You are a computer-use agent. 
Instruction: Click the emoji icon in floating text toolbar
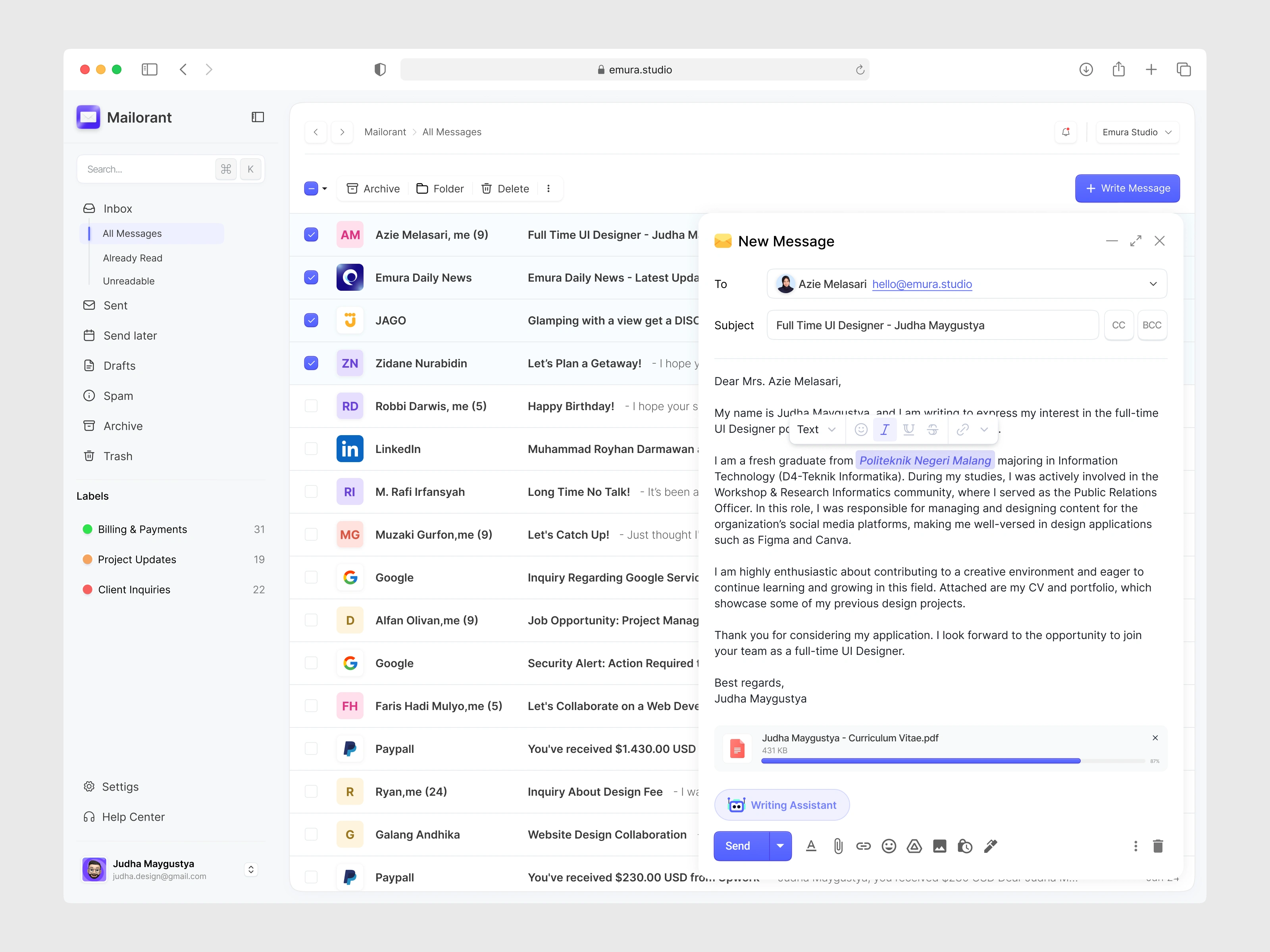click(x=861, y=429)
